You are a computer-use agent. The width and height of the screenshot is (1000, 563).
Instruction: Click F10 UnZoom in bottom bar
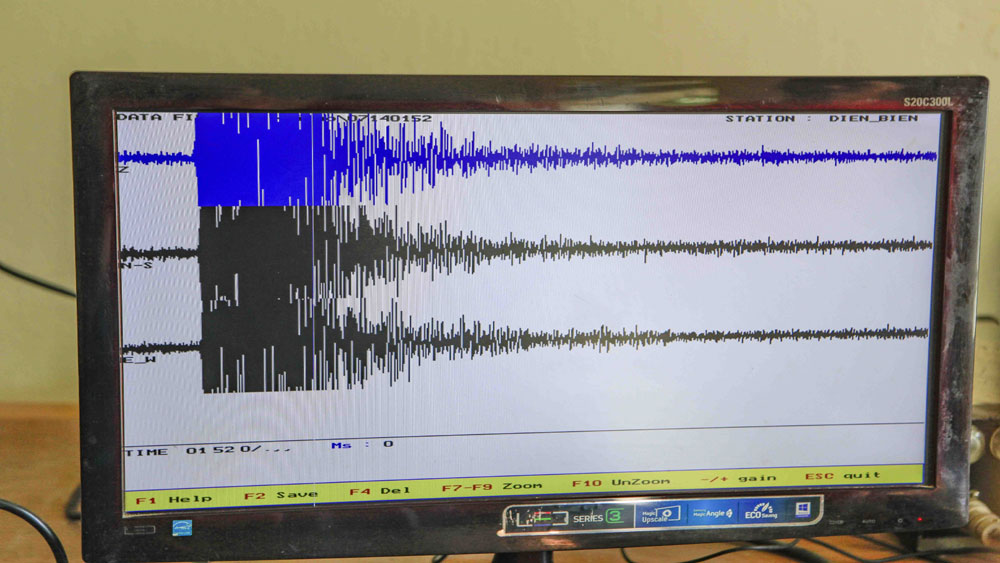click(620, 482)
